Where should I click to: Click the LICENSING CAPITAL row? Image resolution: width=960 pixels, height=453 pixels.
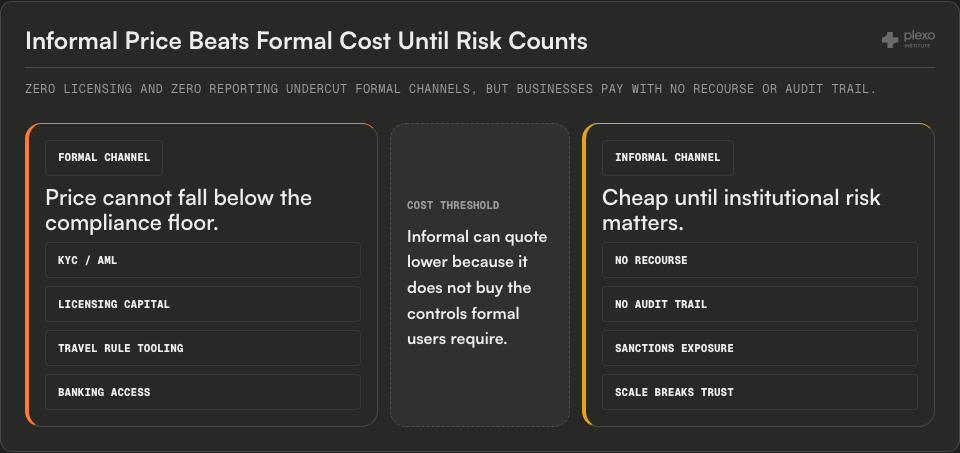(203, 304)
